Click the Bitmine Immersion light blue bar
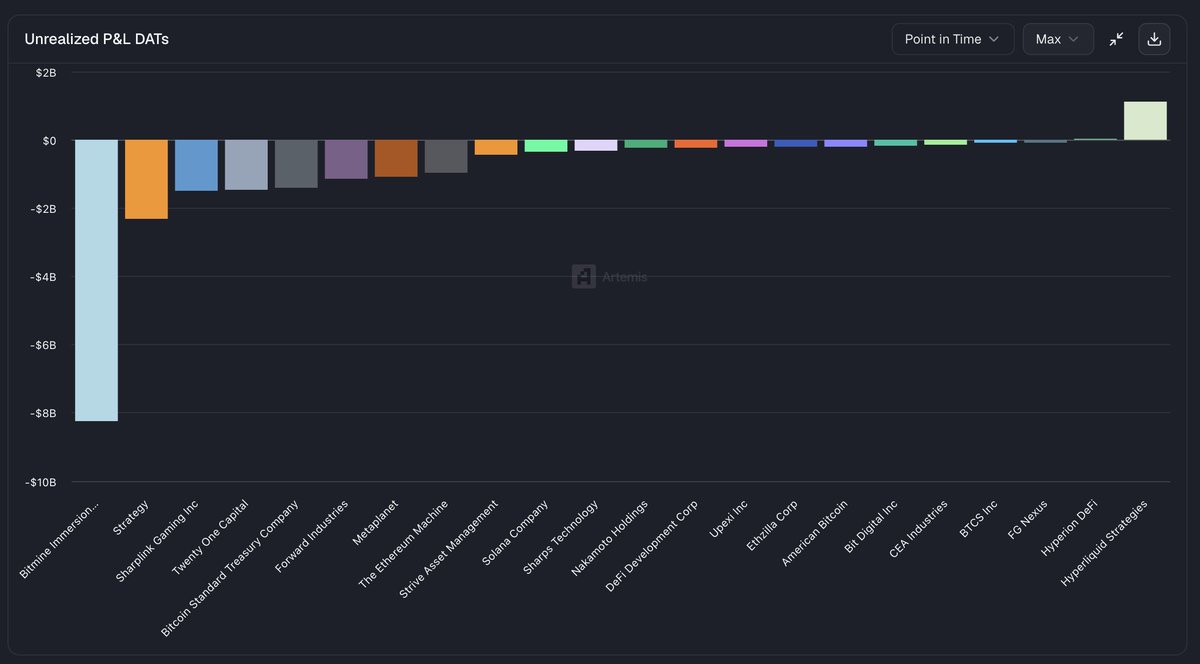The height and width of the screenshot is (664, 1200). (96, 281)
